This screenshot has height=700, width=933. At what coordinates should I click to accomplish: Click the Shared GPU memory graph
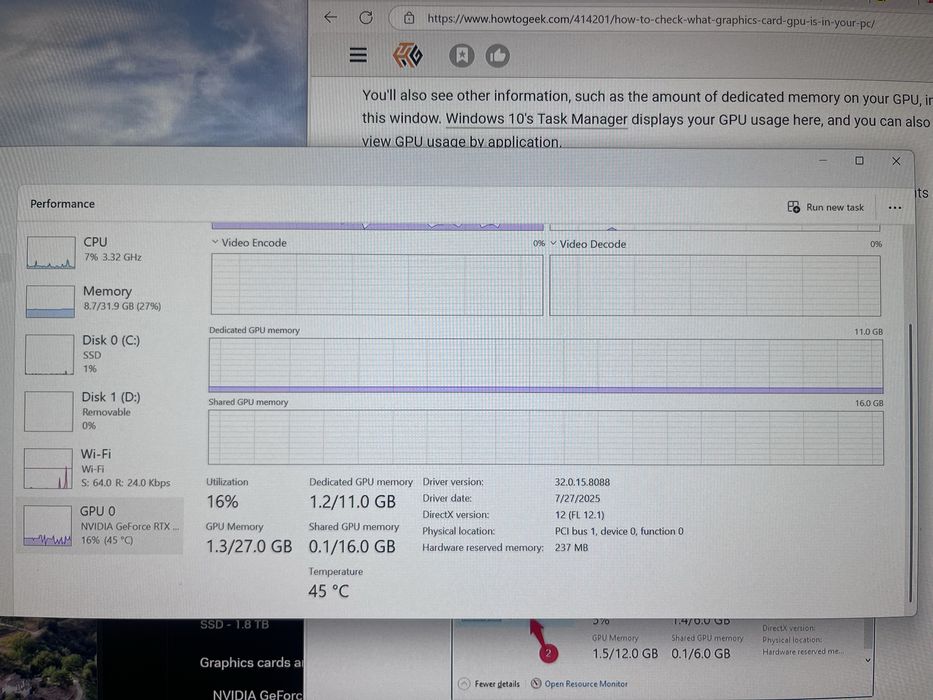coord(546,437)
